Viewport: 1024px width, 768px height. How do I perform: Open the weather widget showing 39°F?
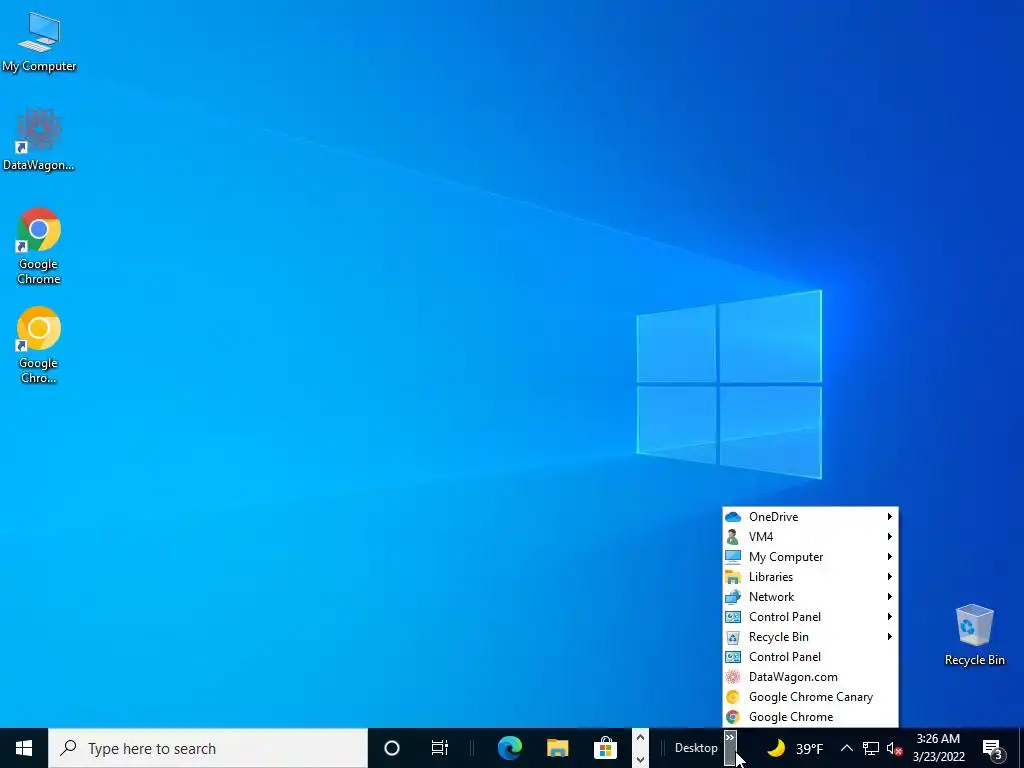pyautogui.click(x=795, y=748)
